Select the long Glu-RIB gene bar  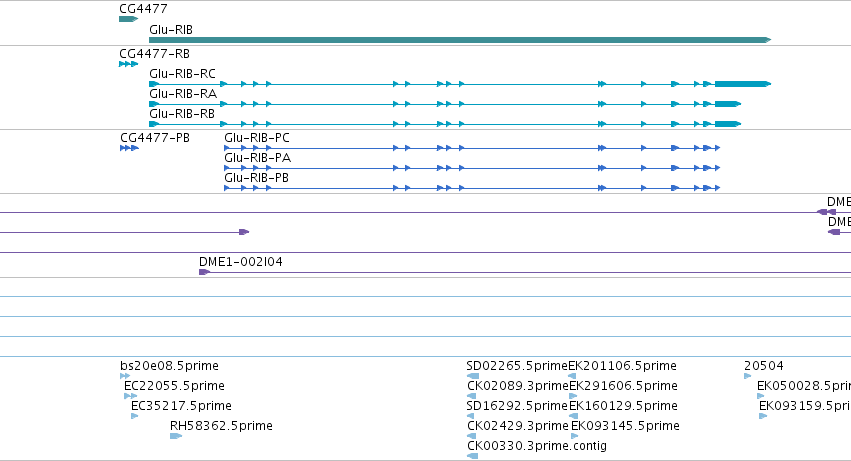coord(460,40)
